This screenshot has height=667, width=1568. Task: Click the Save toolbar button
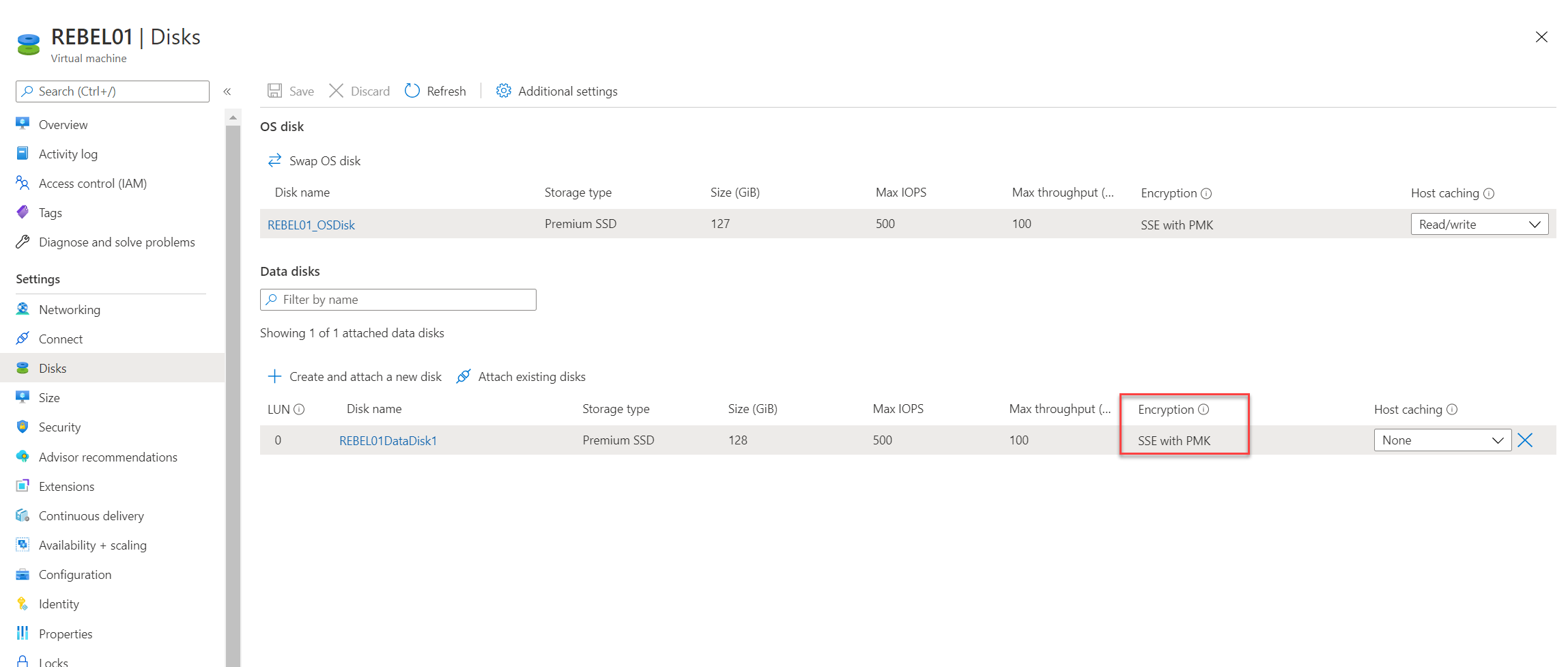coord(291,91)
